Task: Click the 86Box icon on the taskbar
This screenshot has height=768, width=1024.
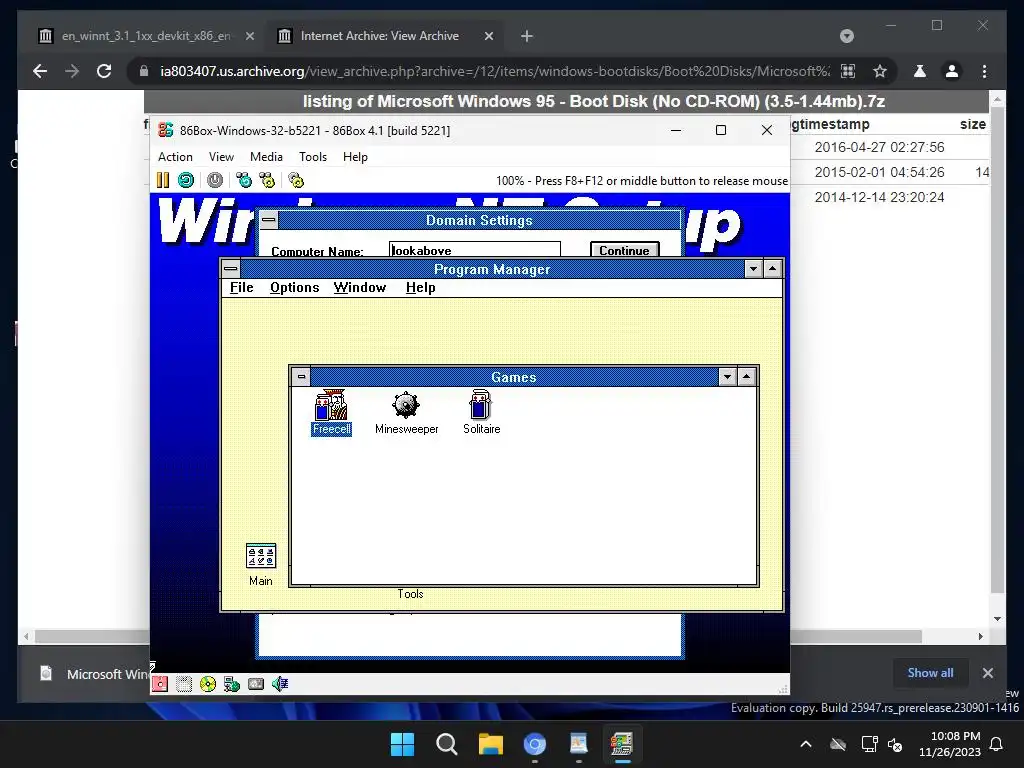Action: [x=622, y=744]
